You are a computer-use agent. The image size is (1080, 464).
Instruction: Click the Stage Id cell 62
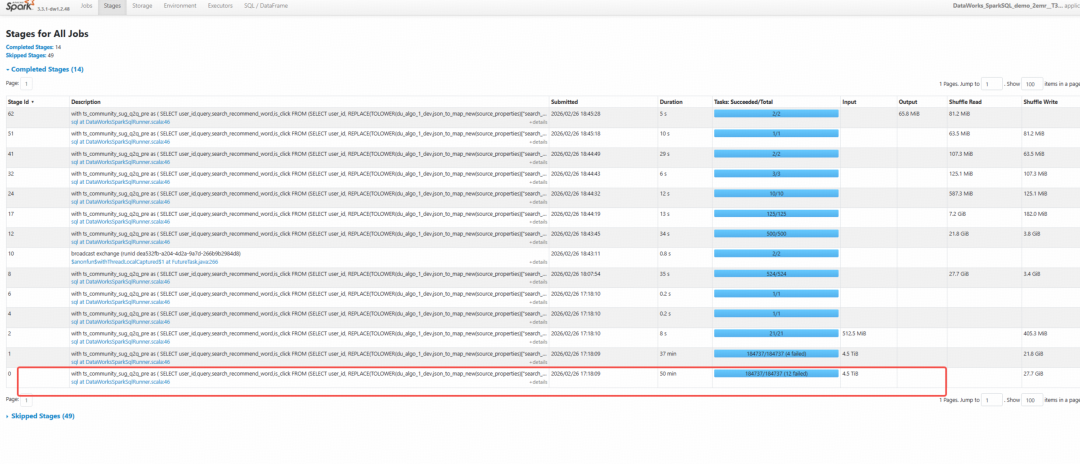click(10, 113)
